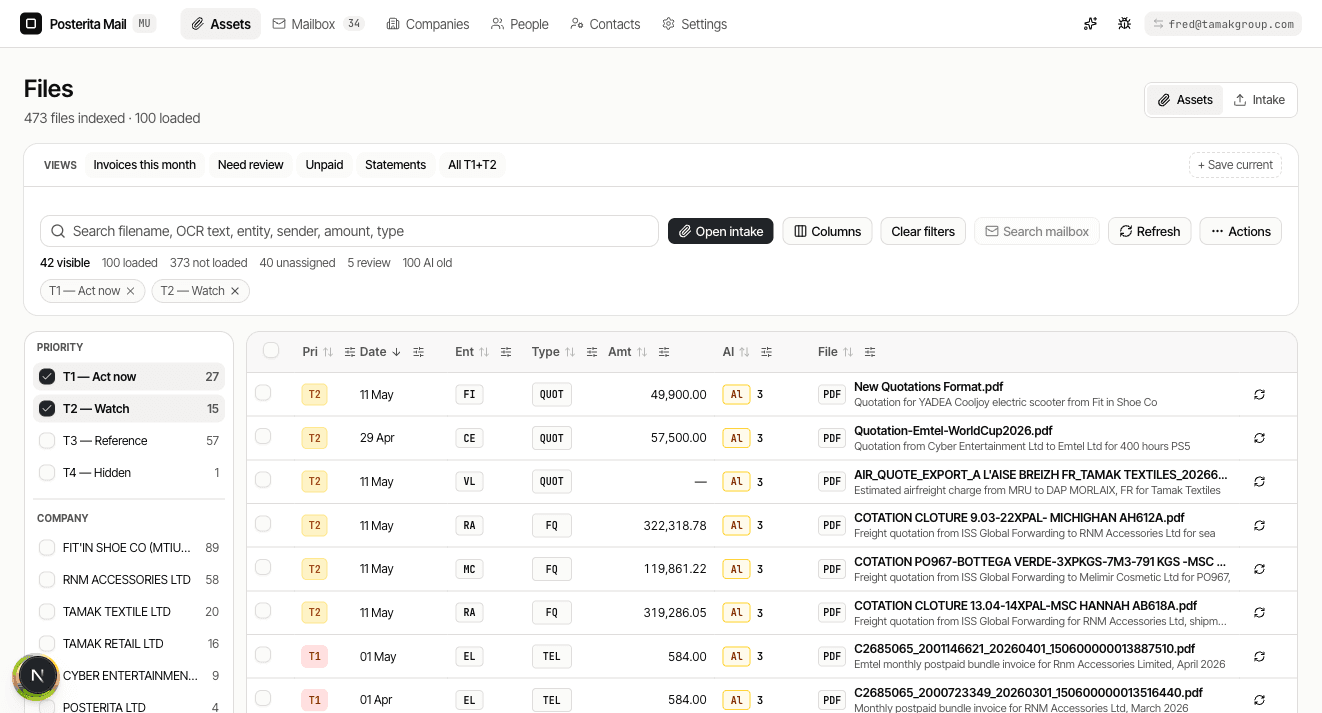The width and height of the screenshot is (1322, 713).
Task: Open Ent column filter options
Action: tap(506, 352)
